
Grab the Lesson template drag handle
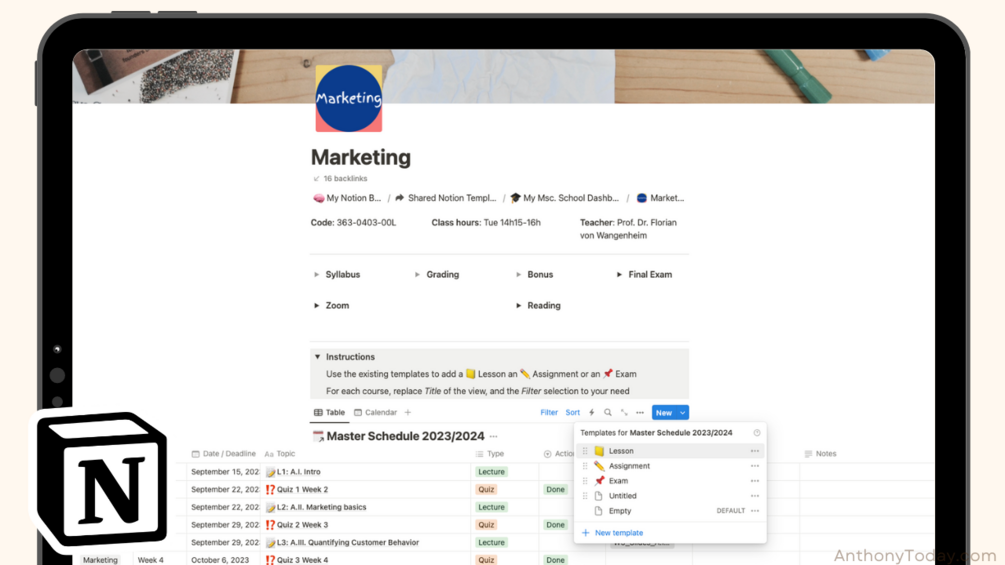[585, 451]
